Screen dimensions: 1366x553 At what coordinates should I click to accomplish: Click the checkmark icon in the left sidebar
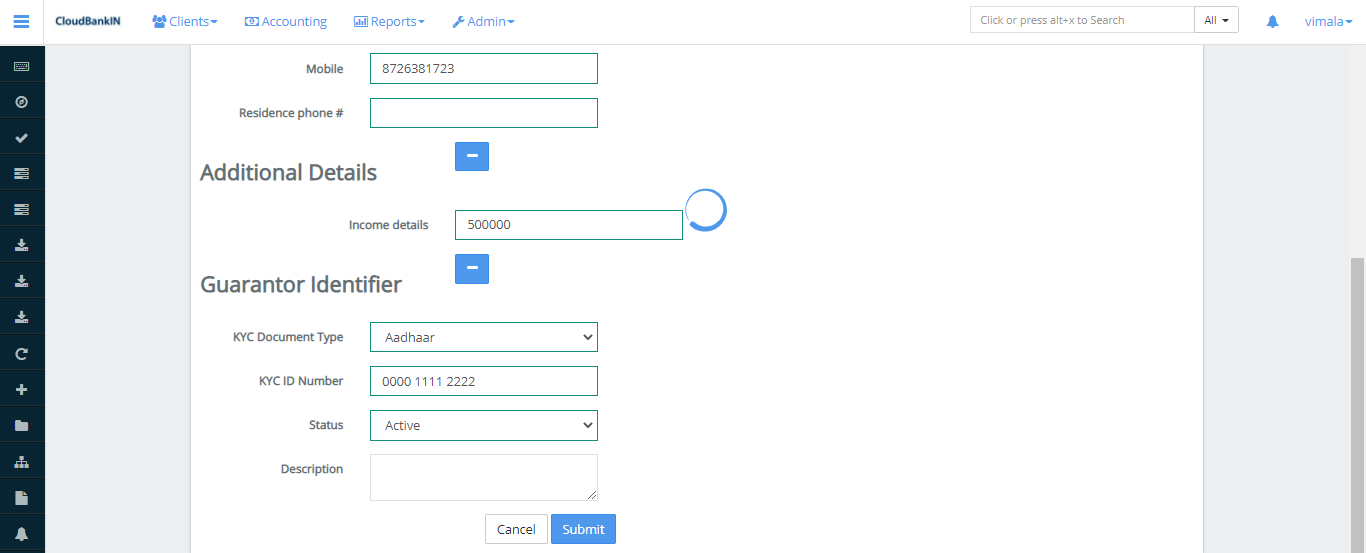(x=21, y=138)
